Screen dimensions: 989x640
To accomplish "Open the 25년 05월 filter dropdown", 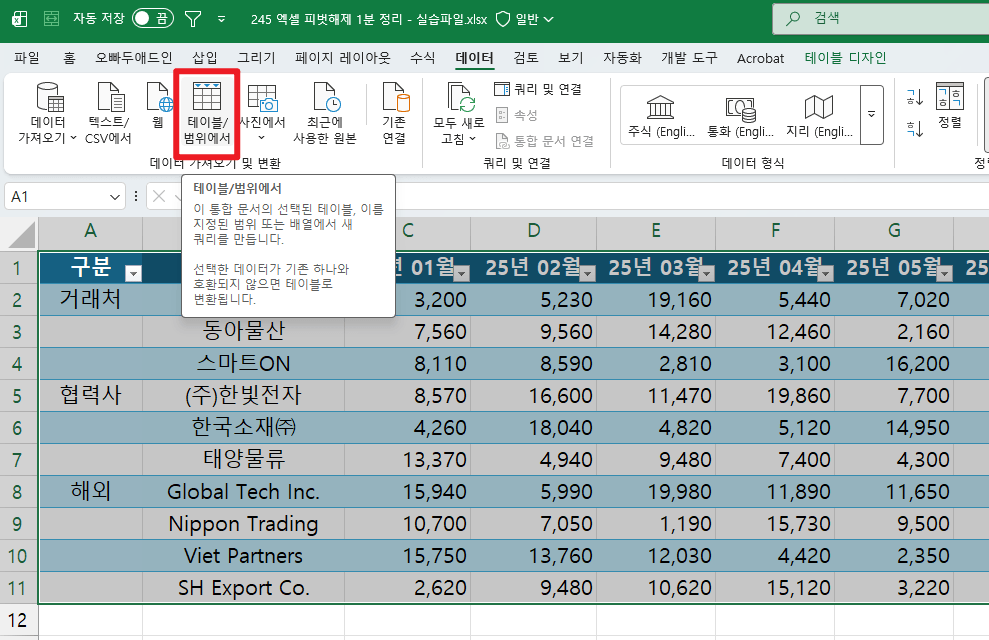I will tap(945, 273).
